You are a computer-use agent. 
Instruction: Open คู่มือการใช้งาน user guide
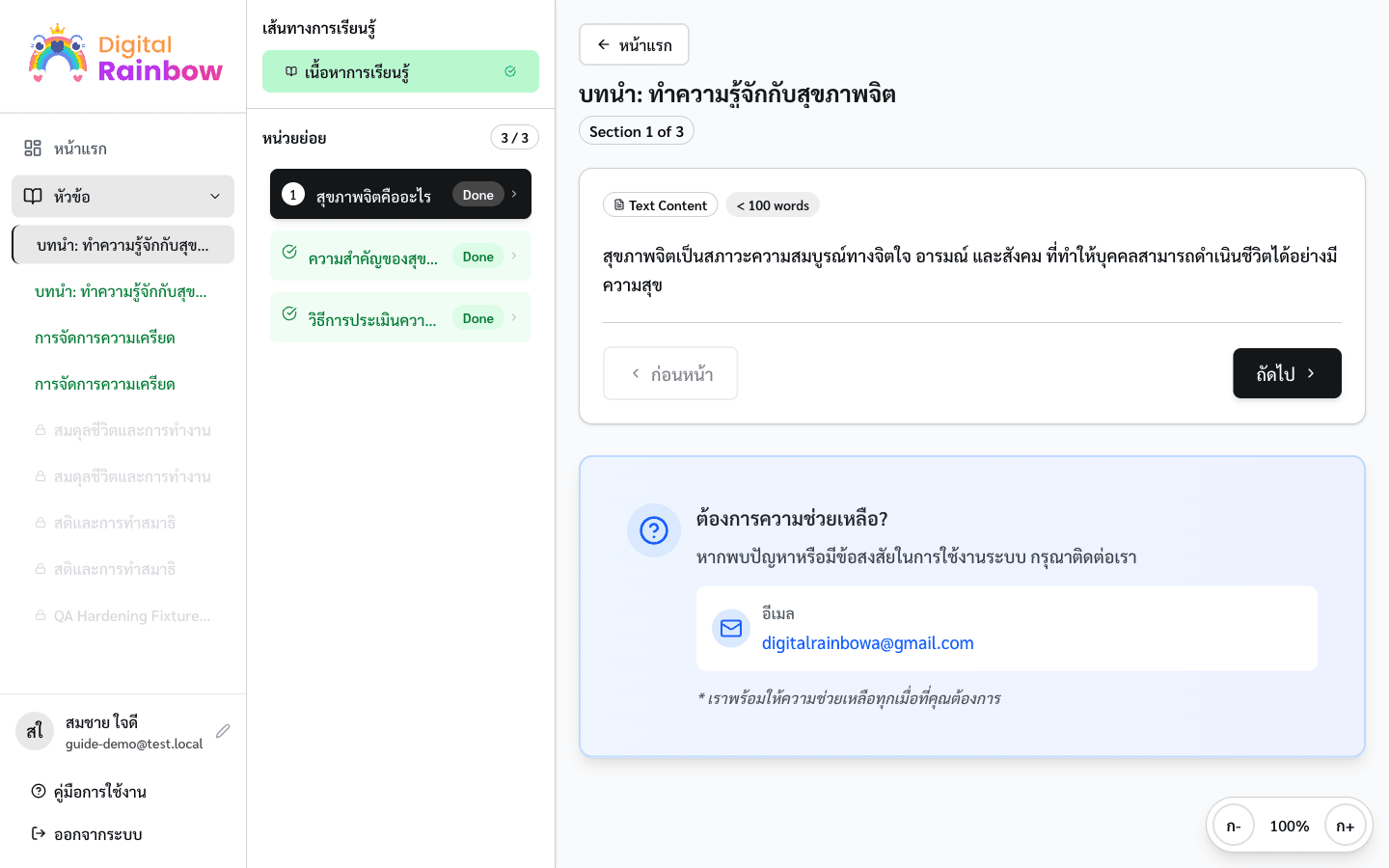[123, 791]
